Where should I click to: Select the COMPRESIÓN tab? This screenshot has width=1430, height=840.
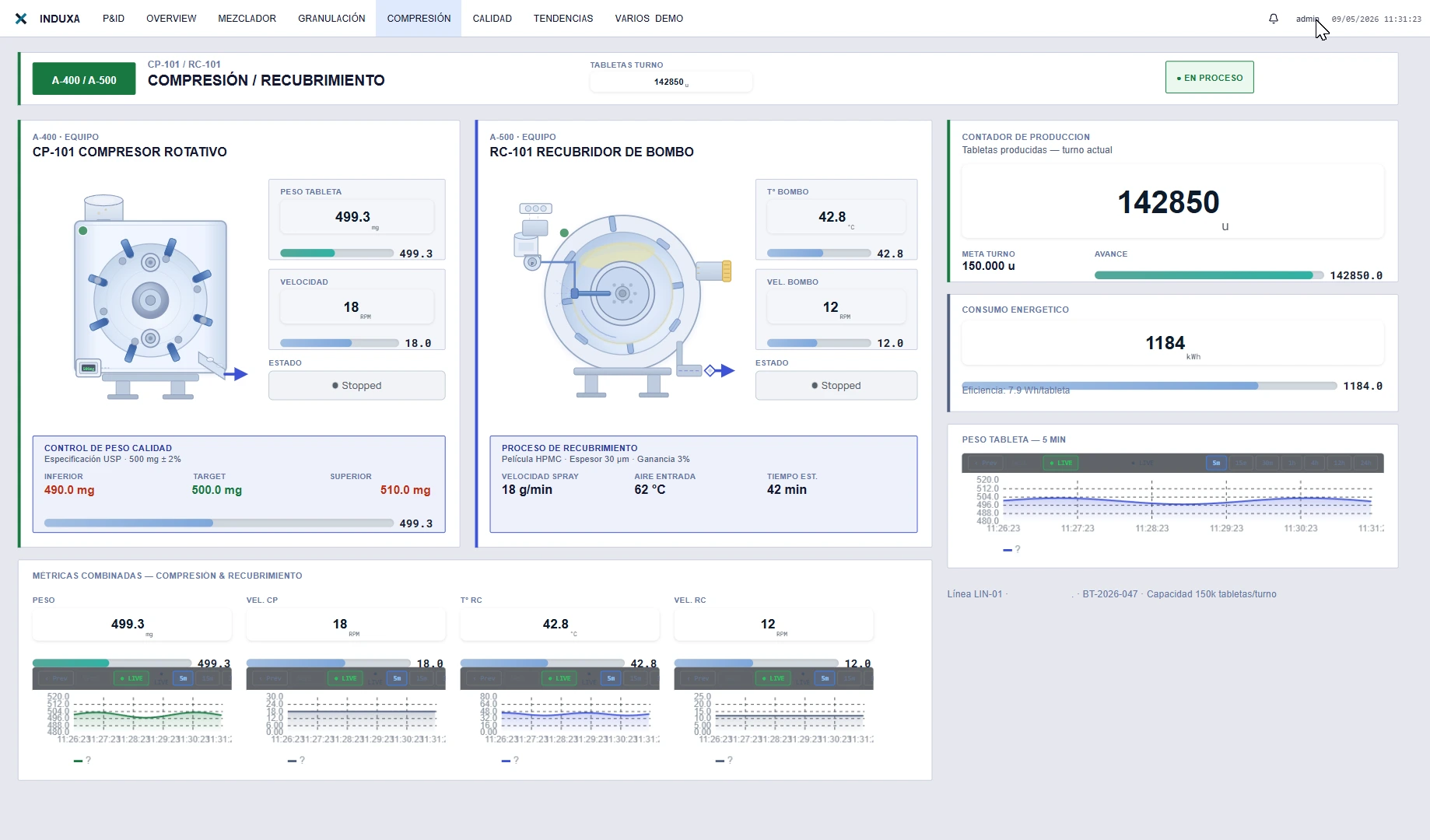coord(419,19)
